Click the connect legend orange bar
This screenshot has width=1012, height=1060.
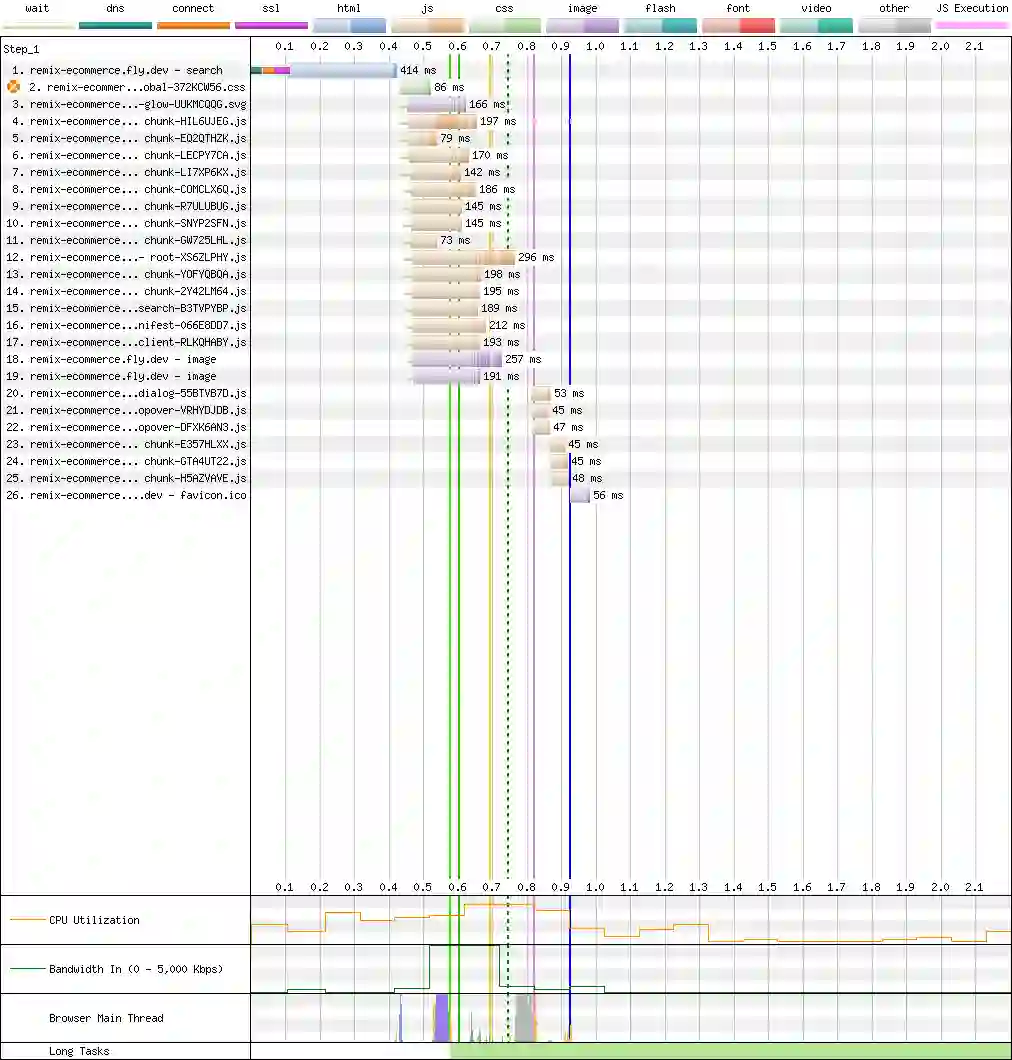click(x=193, y=26)
